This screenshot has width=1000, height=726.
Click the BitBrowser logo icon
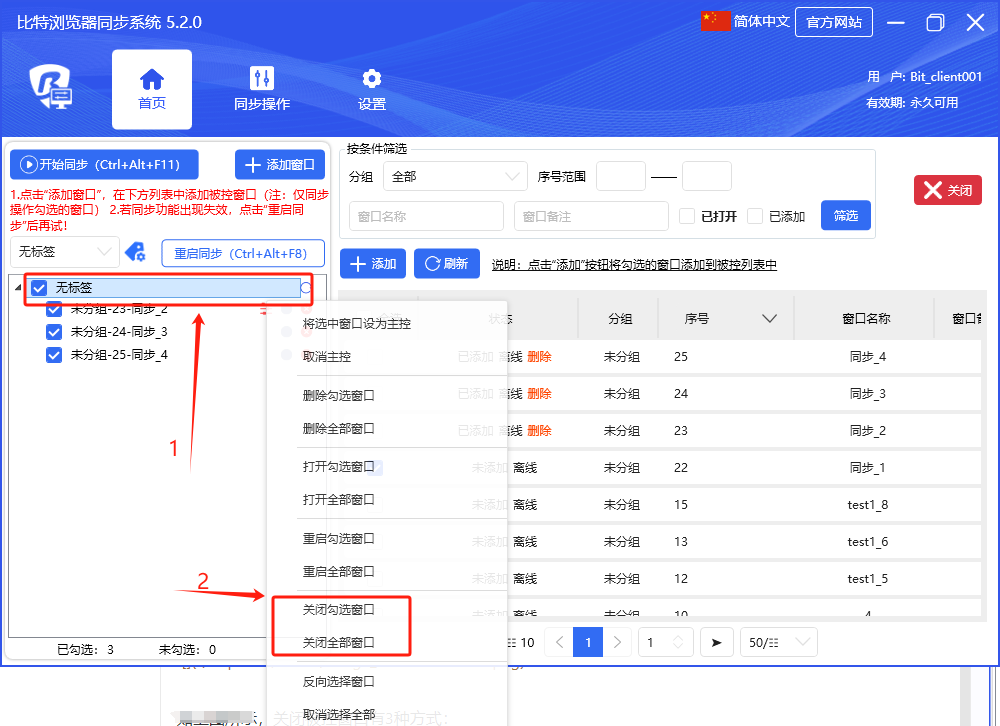pyautogui.click(x=50, y=89)
